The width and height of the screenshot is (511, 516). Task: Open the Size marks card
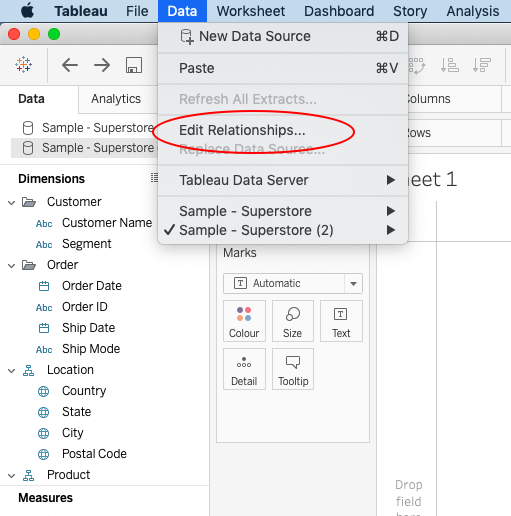click(293, 321)
